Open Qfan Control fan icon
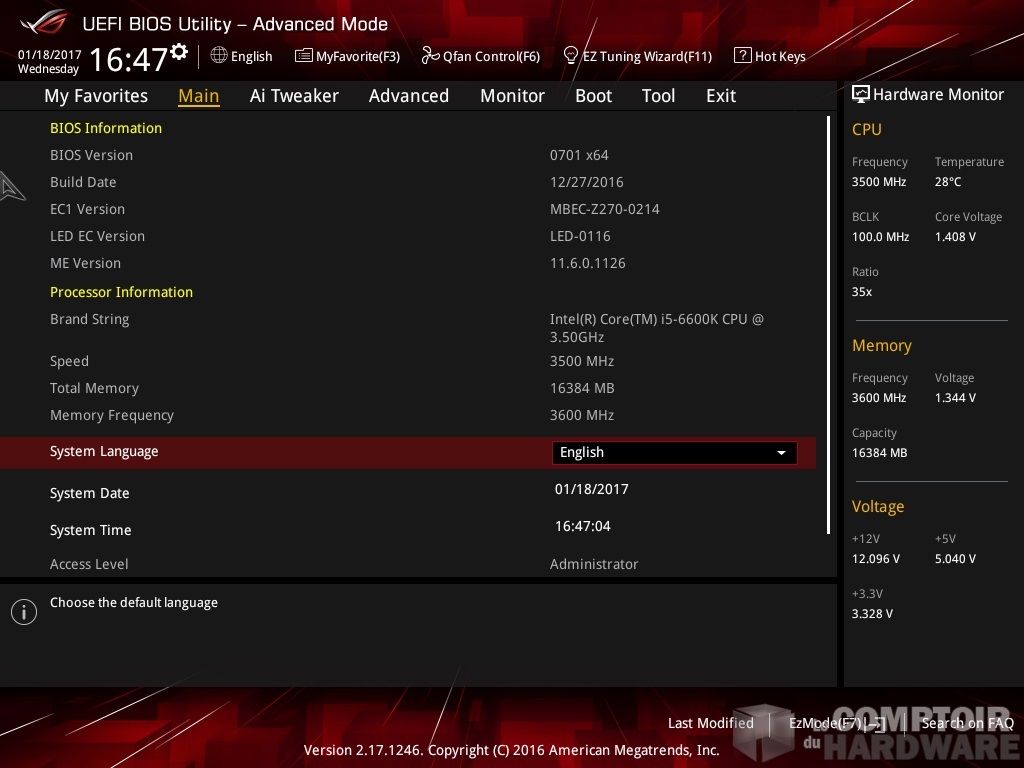 click(x=430, y=56)
